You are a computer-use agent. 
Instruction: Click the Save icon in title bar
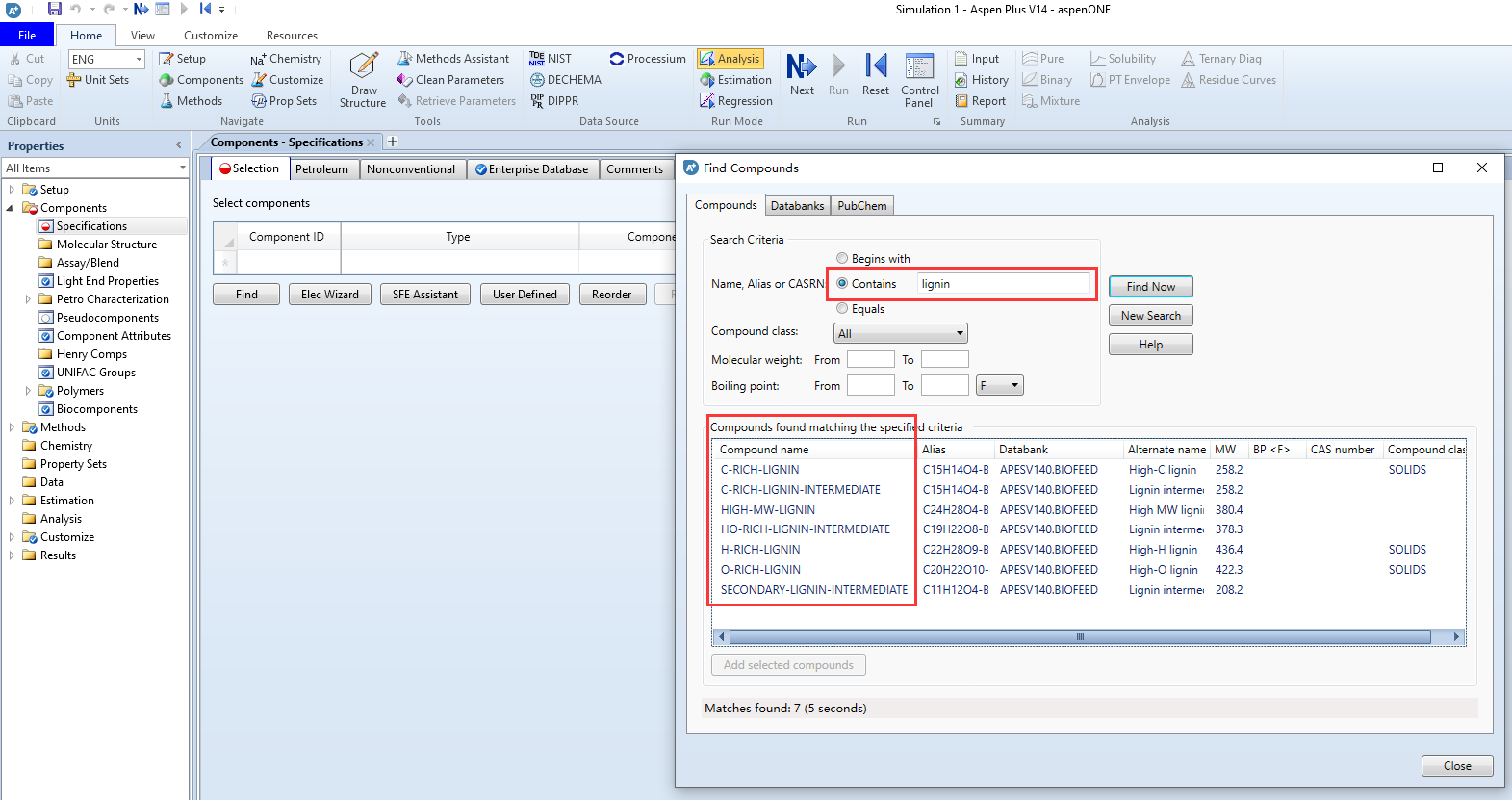click(x=54, y=9)
